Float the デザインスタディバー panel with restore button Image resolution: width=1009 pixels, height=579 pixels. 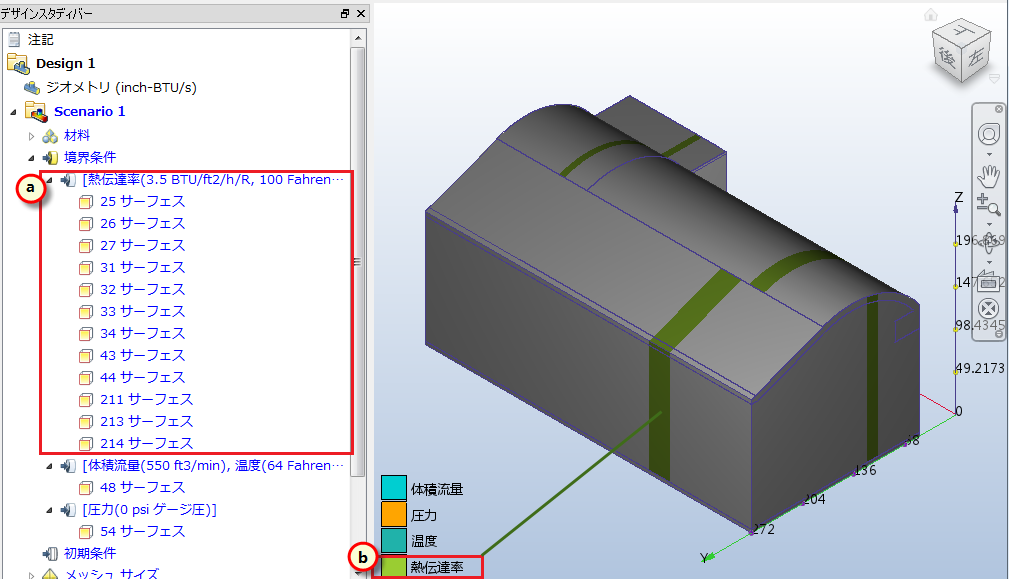point(345,14)
